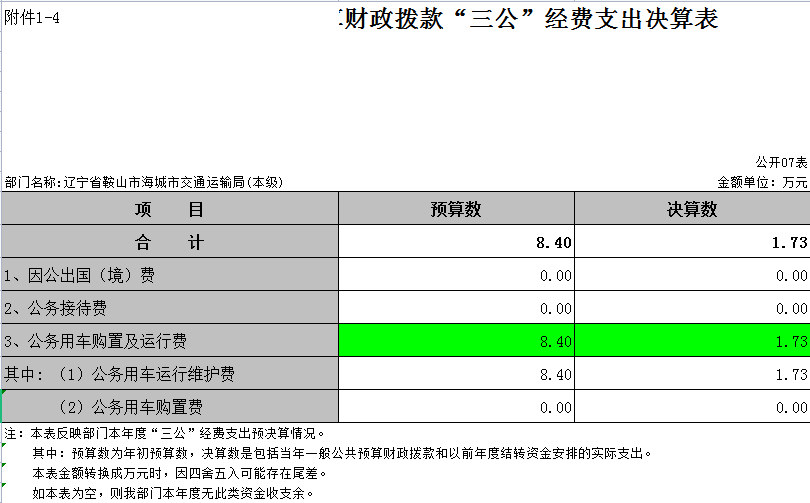Viewport: 810px width, 503px height.
Task: Select final 1.73 in the 公务用车运行维护费 row
Action: coord(692,374)
